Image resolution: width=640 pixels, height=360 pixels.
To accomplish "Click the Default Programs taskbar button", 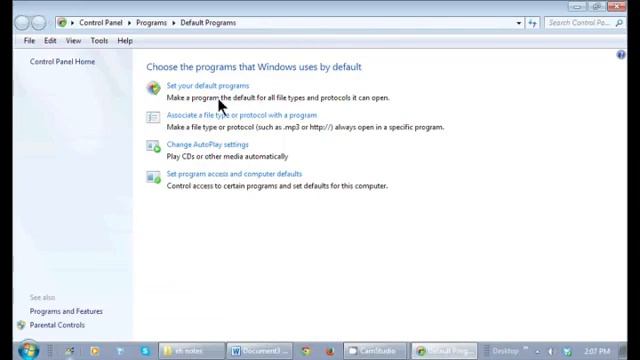I will tap(444, 351).
